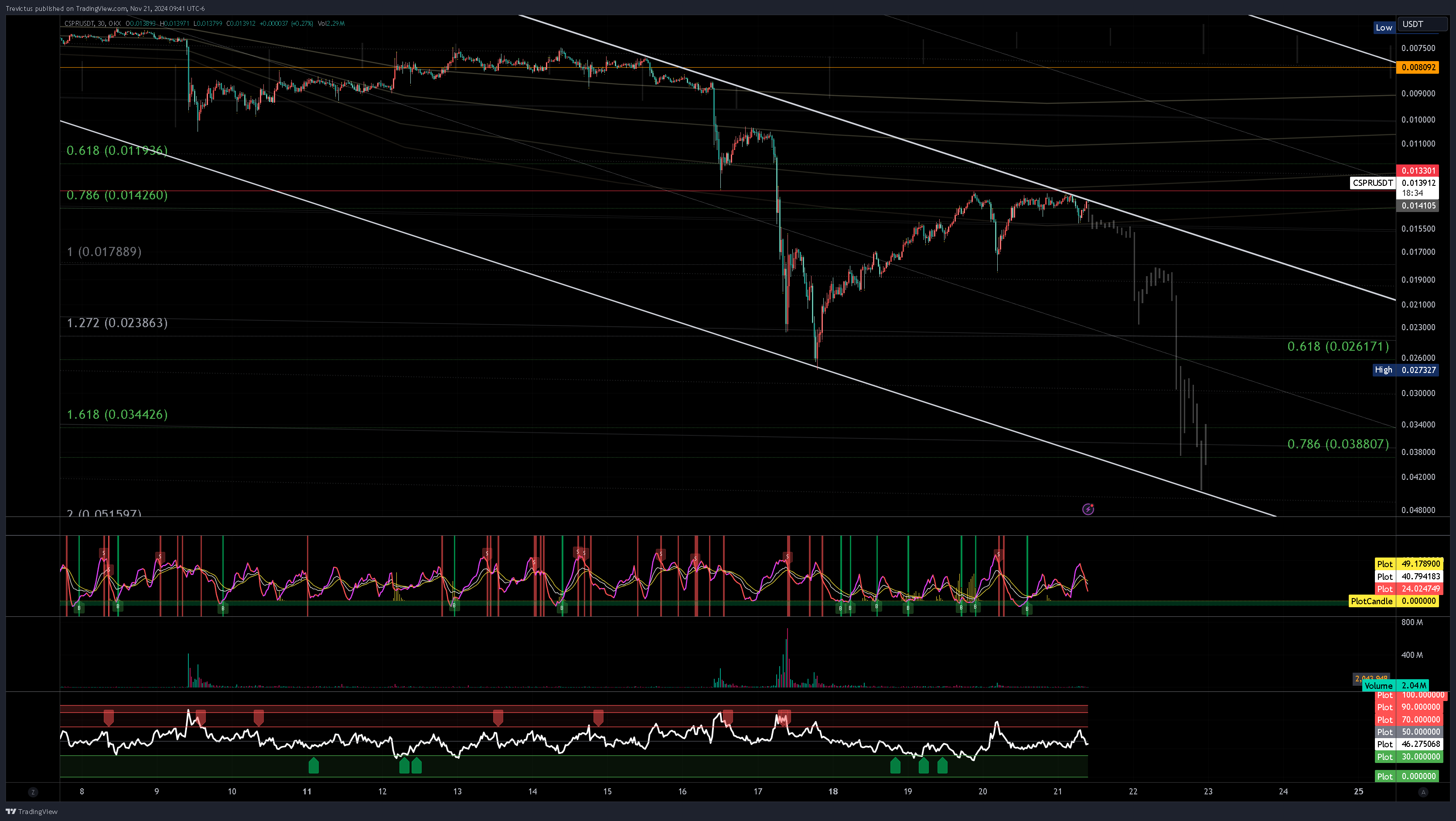Click the PlotCandle 0.000000 label
This screenshot has width=1456, height=821.
[1395, 601]
